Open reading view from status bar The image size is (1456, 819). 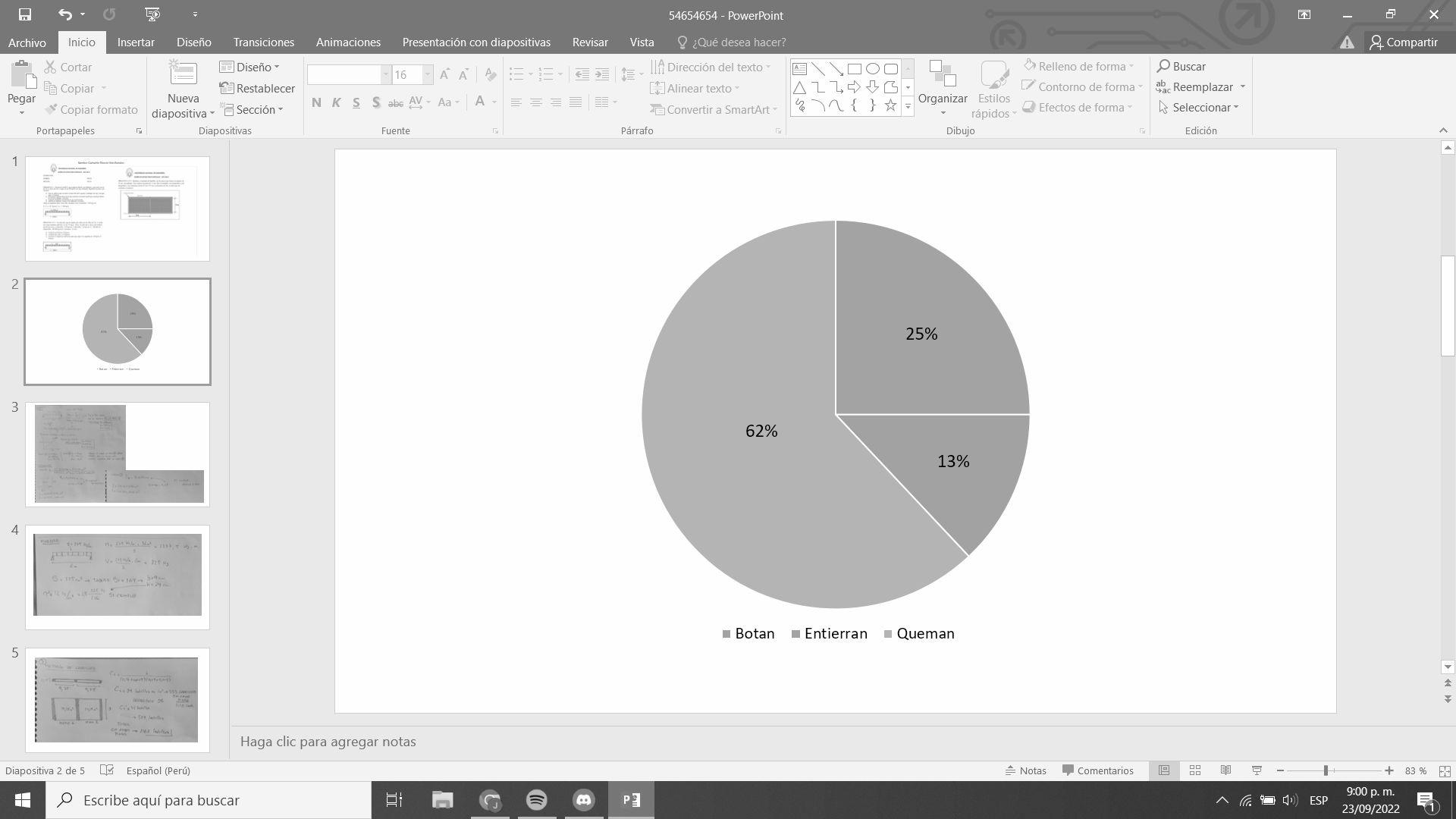point(1225,770)
